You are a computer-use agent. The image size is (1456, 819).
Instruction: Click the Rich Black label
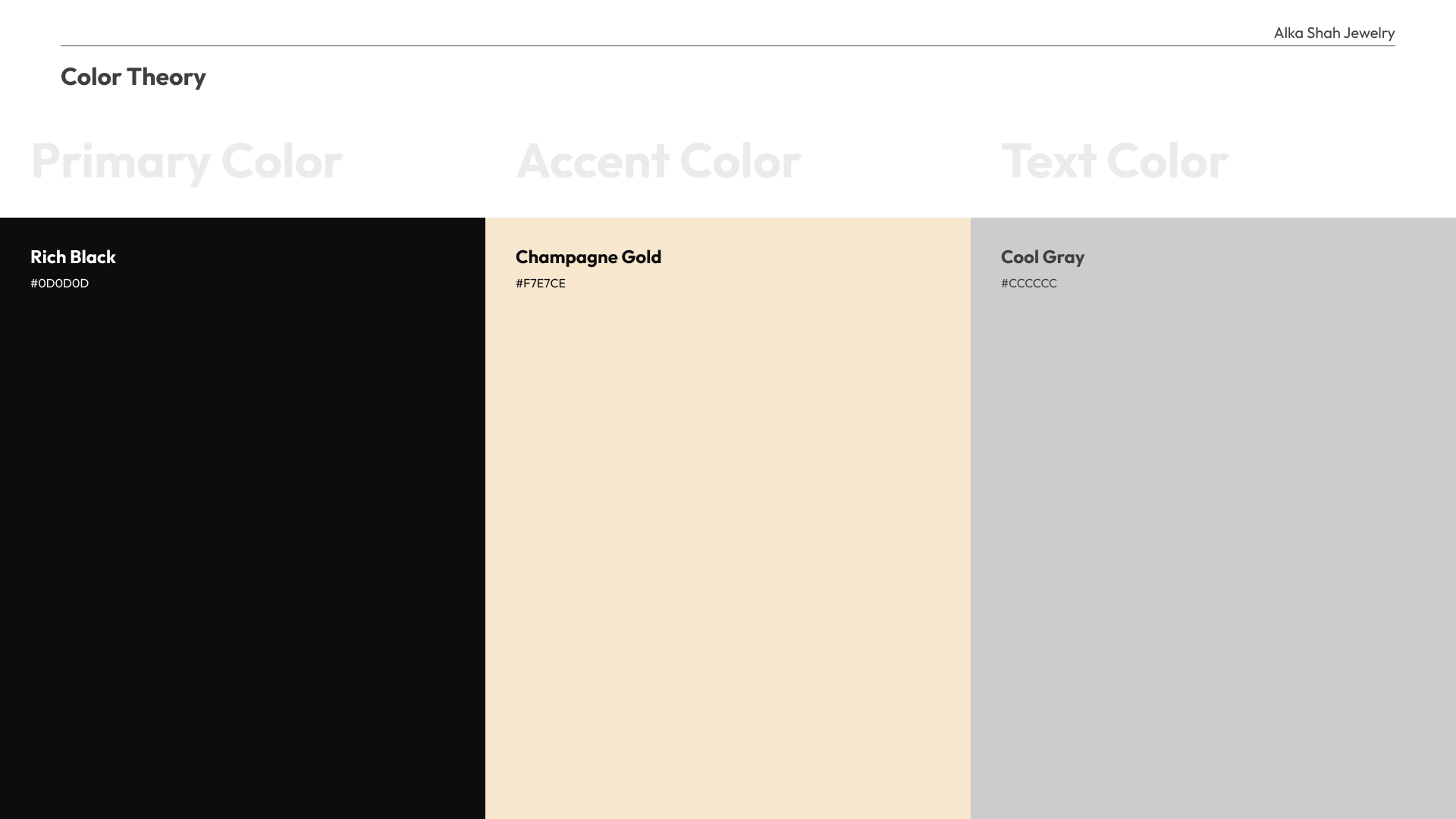point(73,257)
